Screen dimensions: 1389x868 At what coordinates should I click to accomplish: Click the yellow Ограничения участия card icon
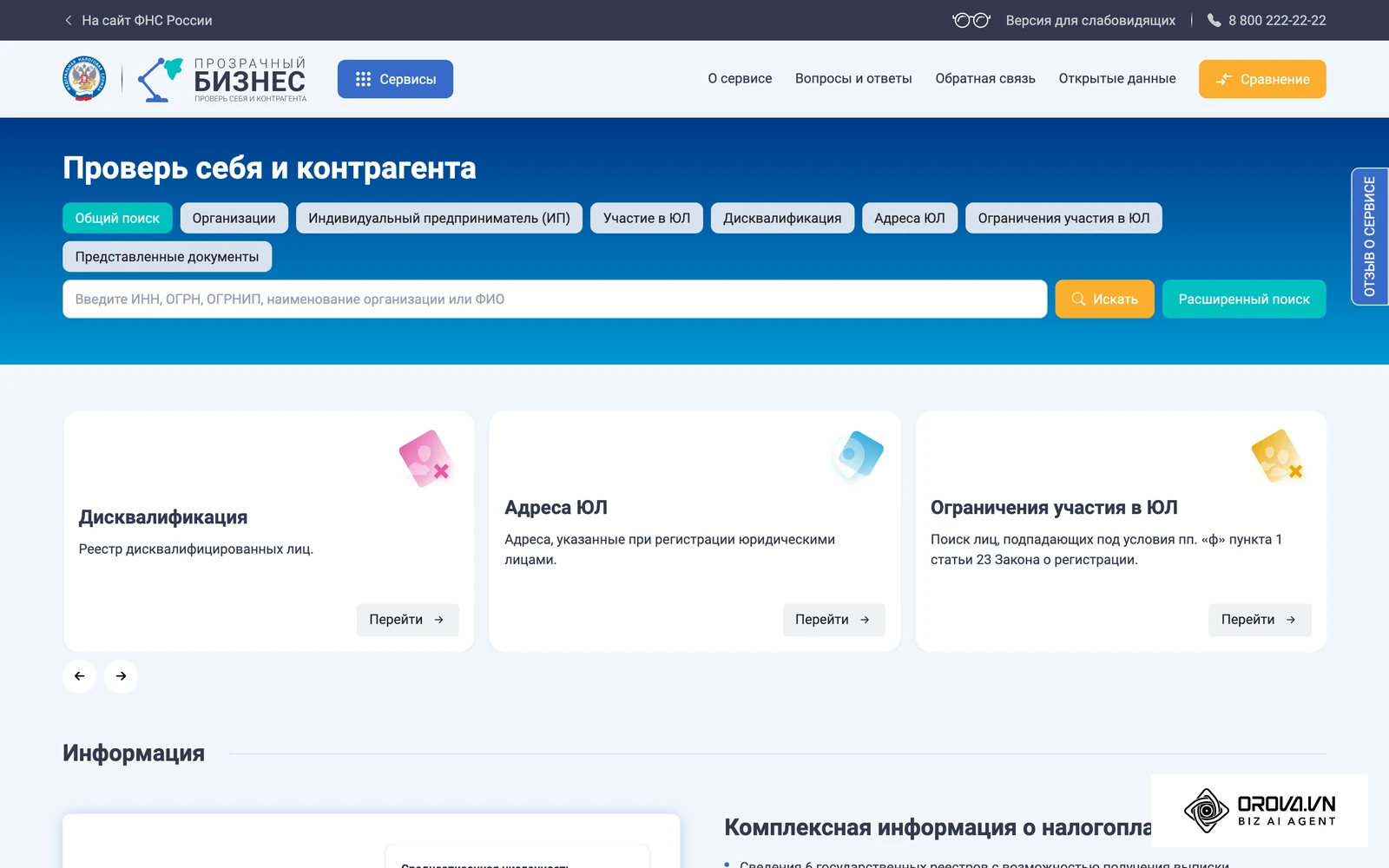point(1277,455)
